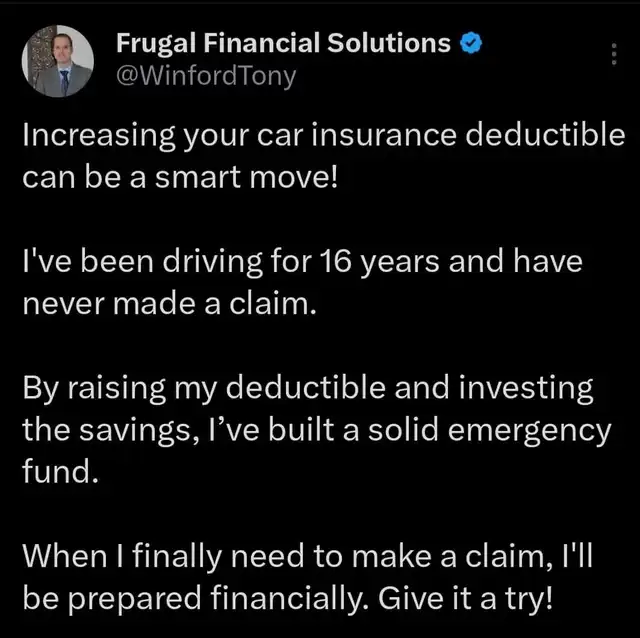Open the Frugal Financial Solutions profile photo
The height and width of the screenshot is (638, 640).
(58, 60)
